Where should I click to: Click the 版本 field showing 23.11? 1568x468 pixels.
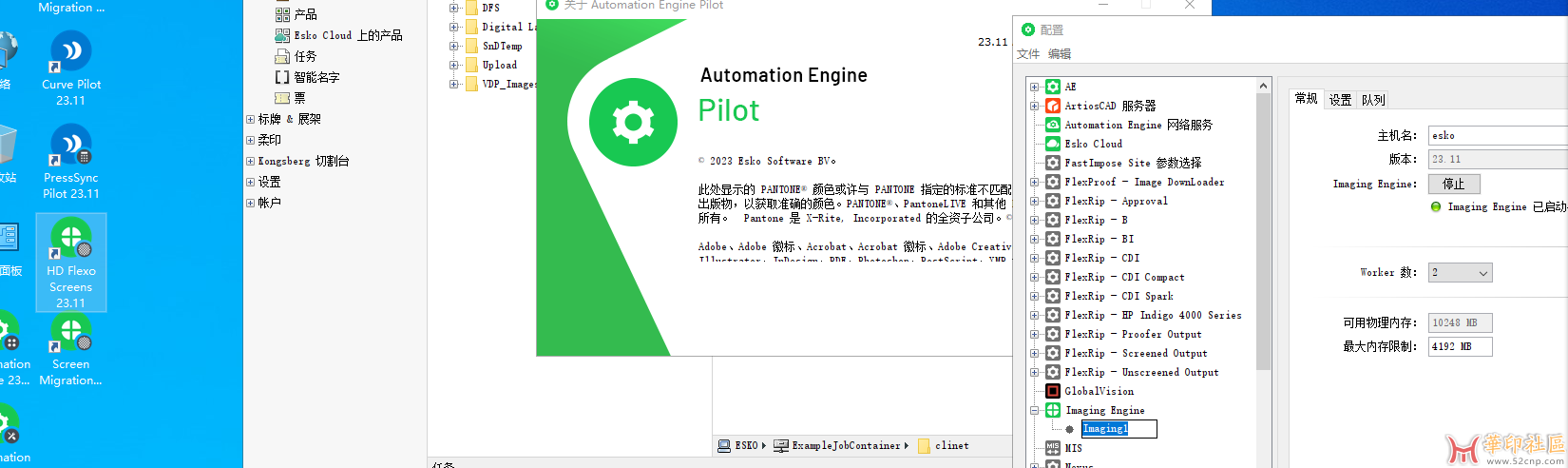click(1498, 159)
